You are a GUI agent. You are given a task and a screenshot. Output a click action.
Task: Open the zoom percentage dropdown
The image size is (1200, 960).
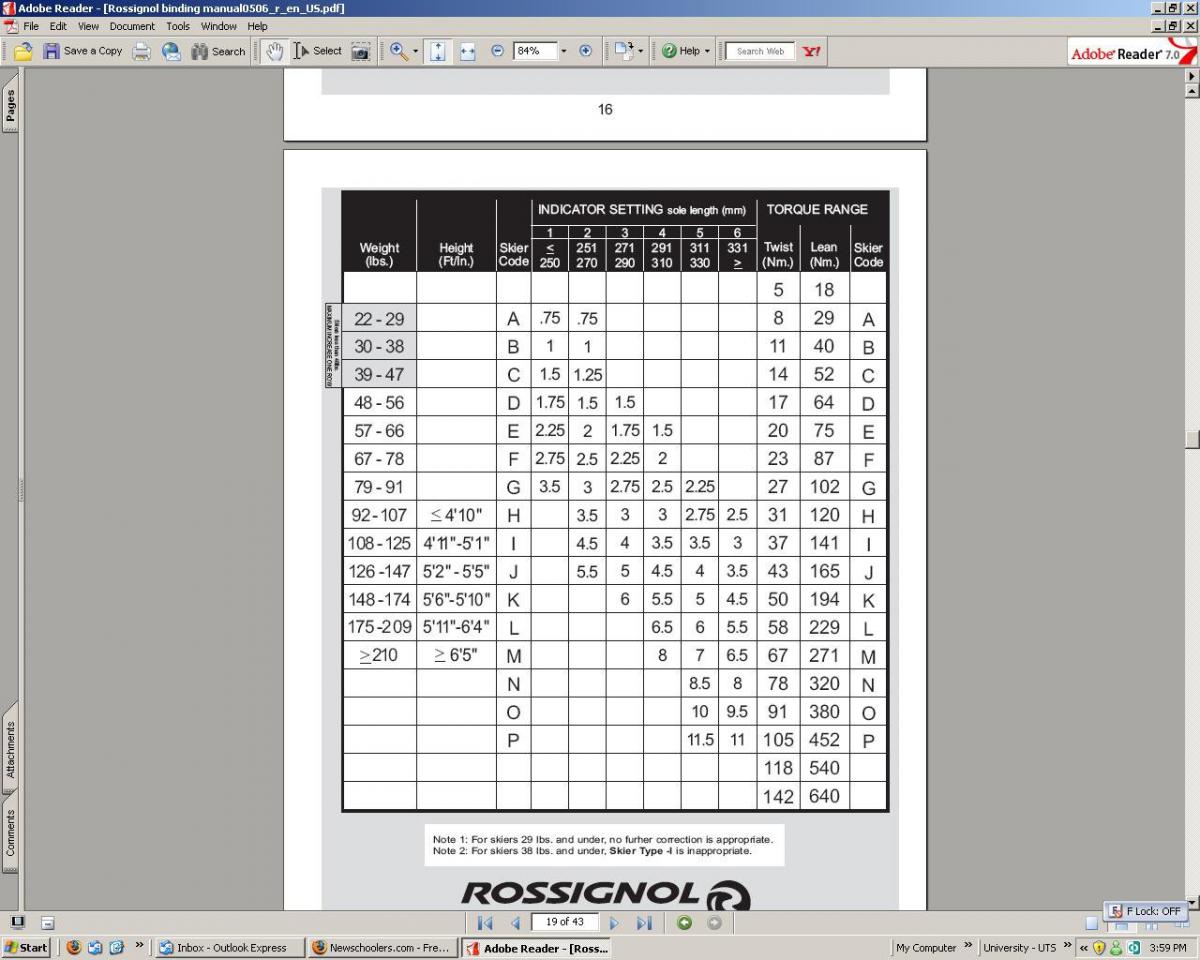point(563,51)
